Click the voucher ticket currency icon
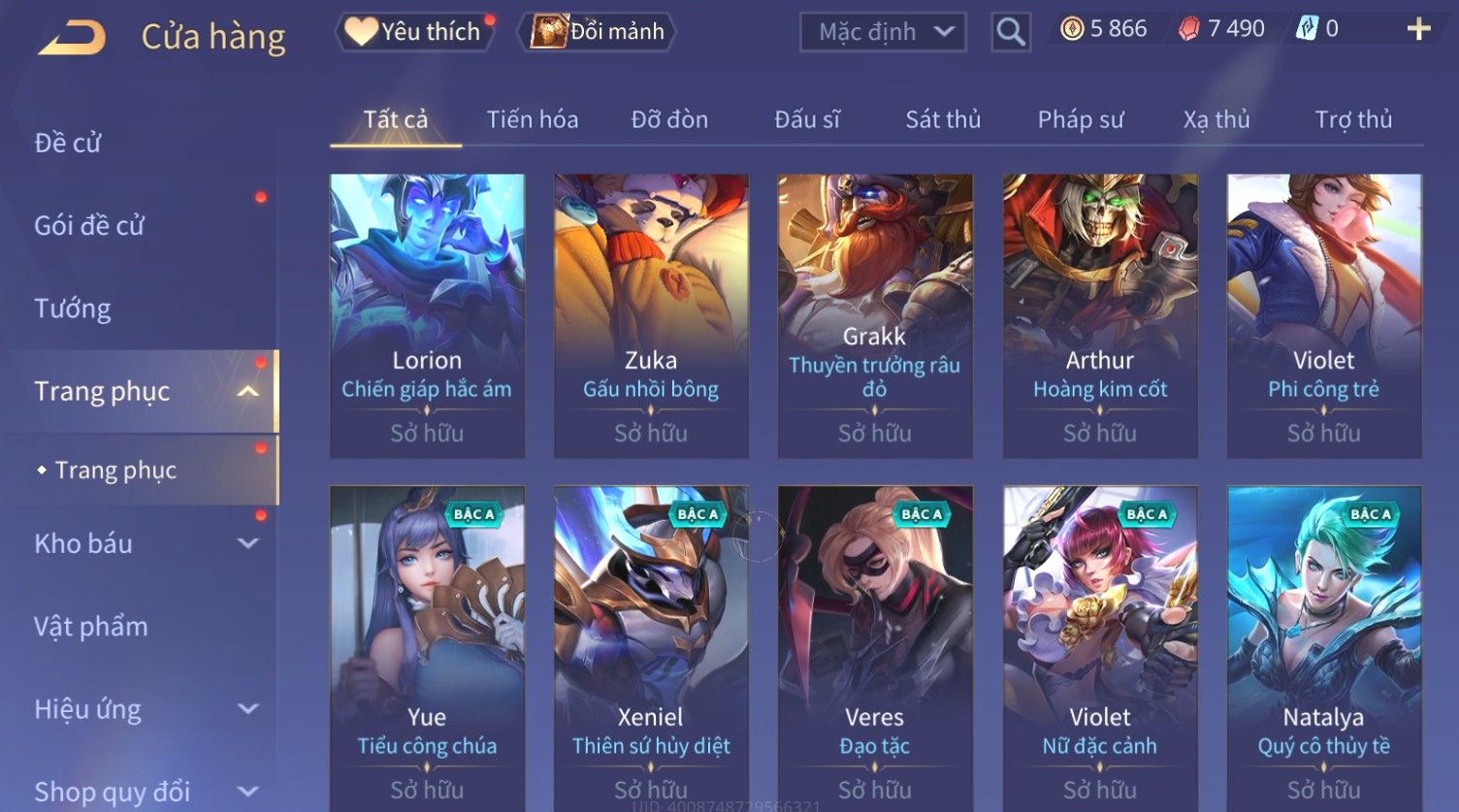 (1307, 29)
